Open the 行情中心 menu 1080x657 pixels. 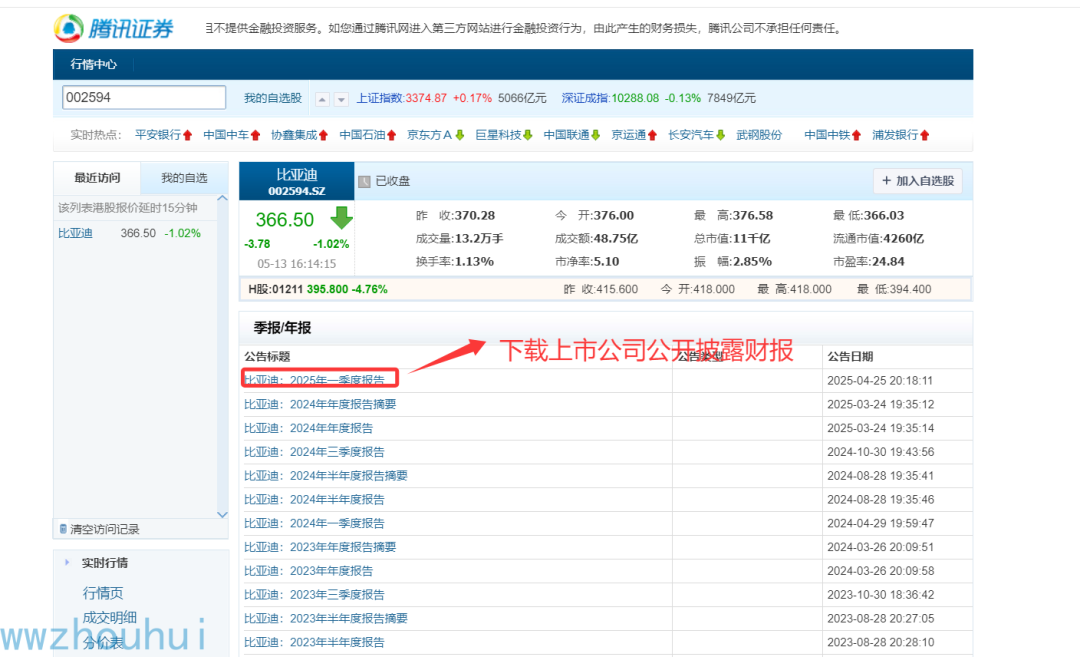click(94, 64)
